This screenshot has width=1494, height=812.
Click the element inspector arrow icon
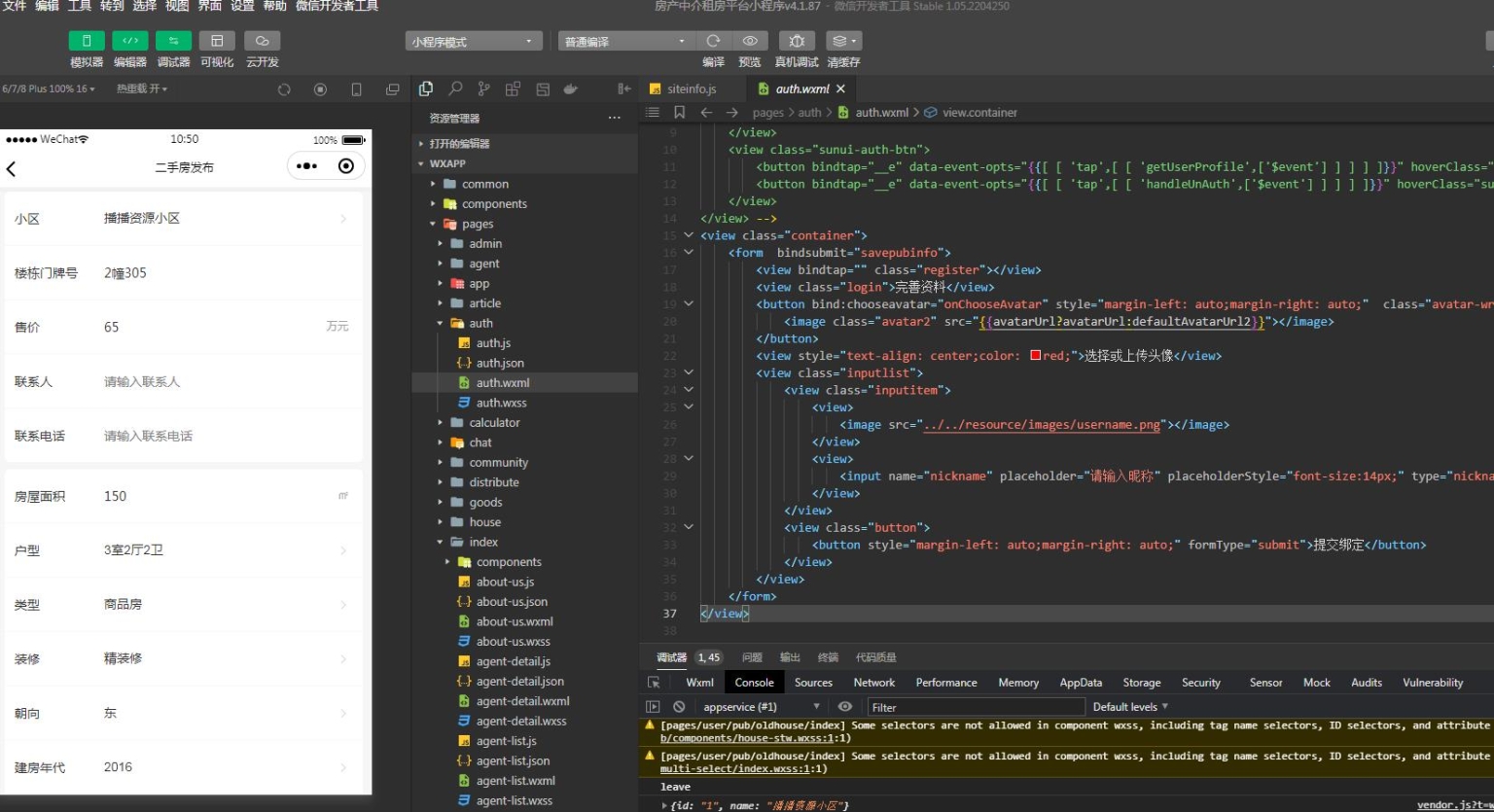pyautogui.click(x=654, y=683)
